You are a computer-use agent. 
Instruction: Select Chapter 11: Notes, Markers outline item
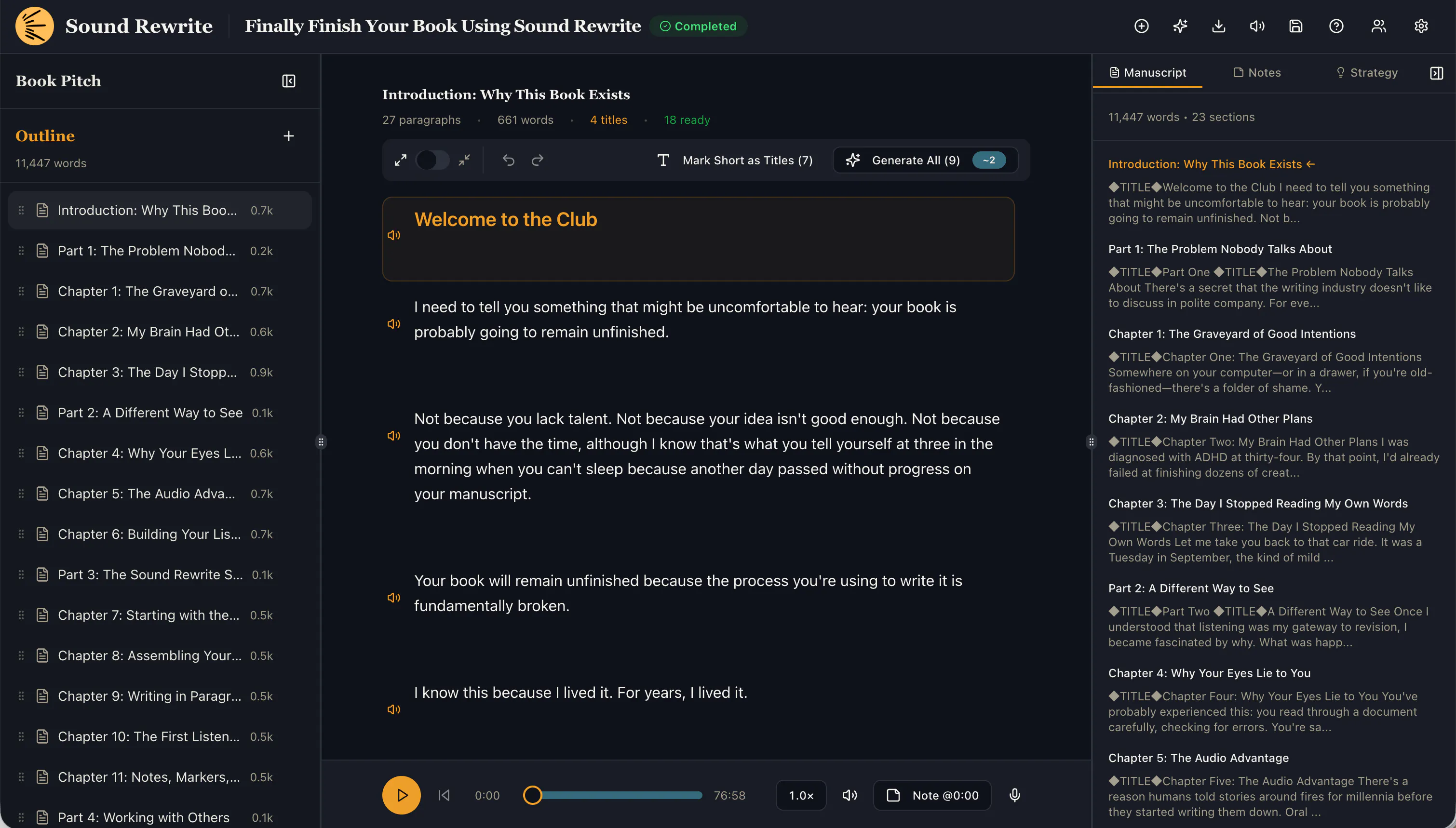160,777
